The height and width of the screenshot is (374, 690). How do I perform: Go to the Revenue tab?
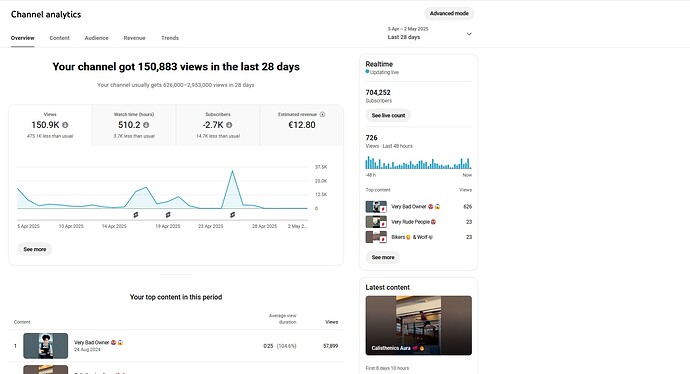(134, 38)
